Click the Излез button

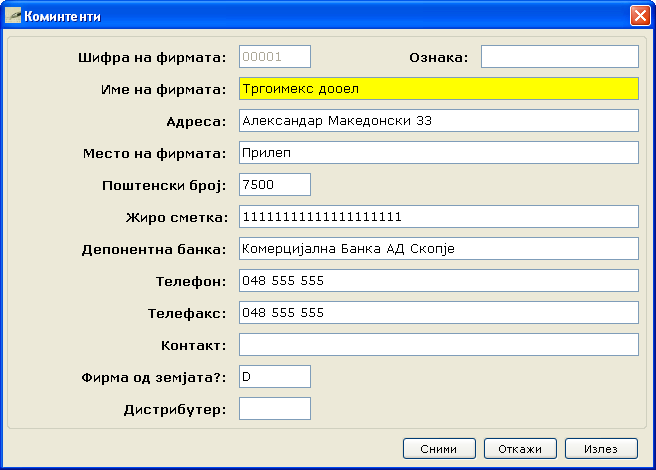tap(601, 448)
